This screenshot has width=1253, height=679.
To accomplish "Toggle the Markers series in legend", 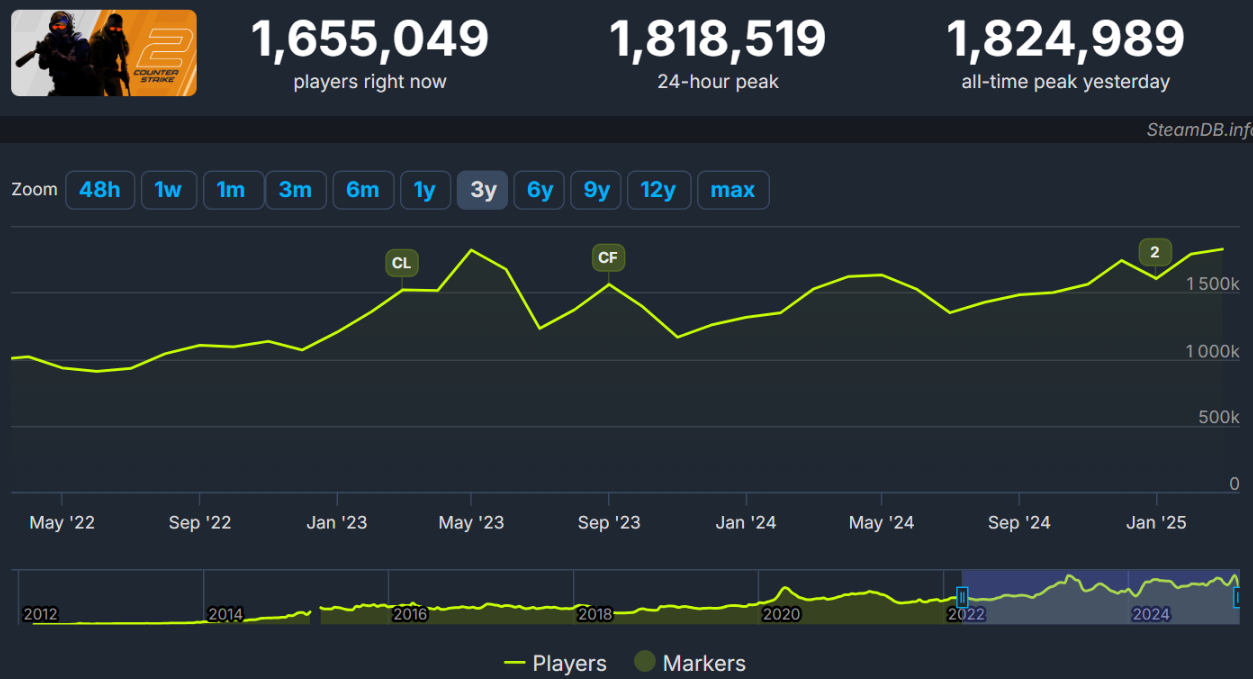I will click(x=690, y=663).
